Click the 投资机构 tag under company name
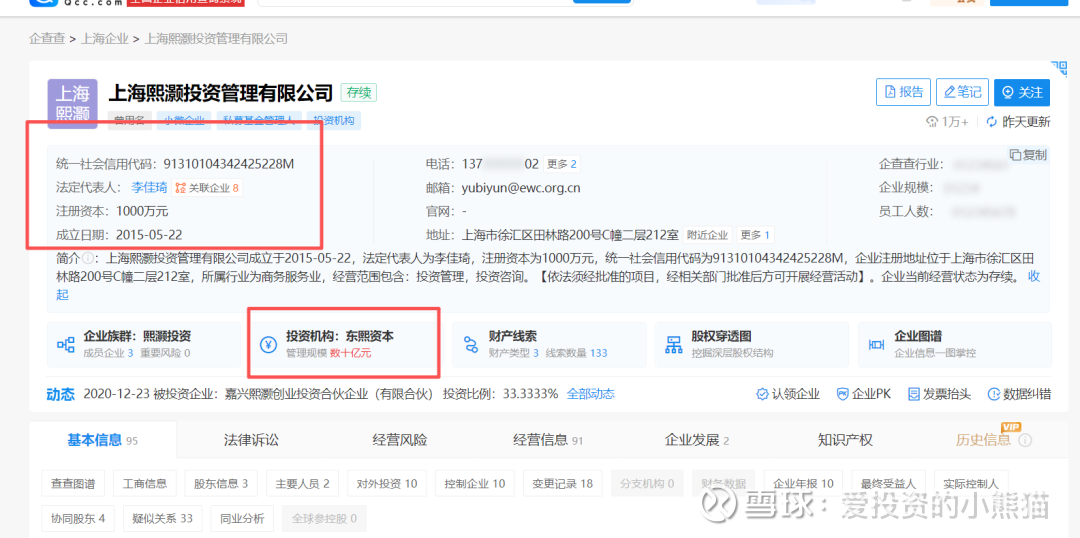Viewport: 1080px width, 538px height. (x=333, y=121)
